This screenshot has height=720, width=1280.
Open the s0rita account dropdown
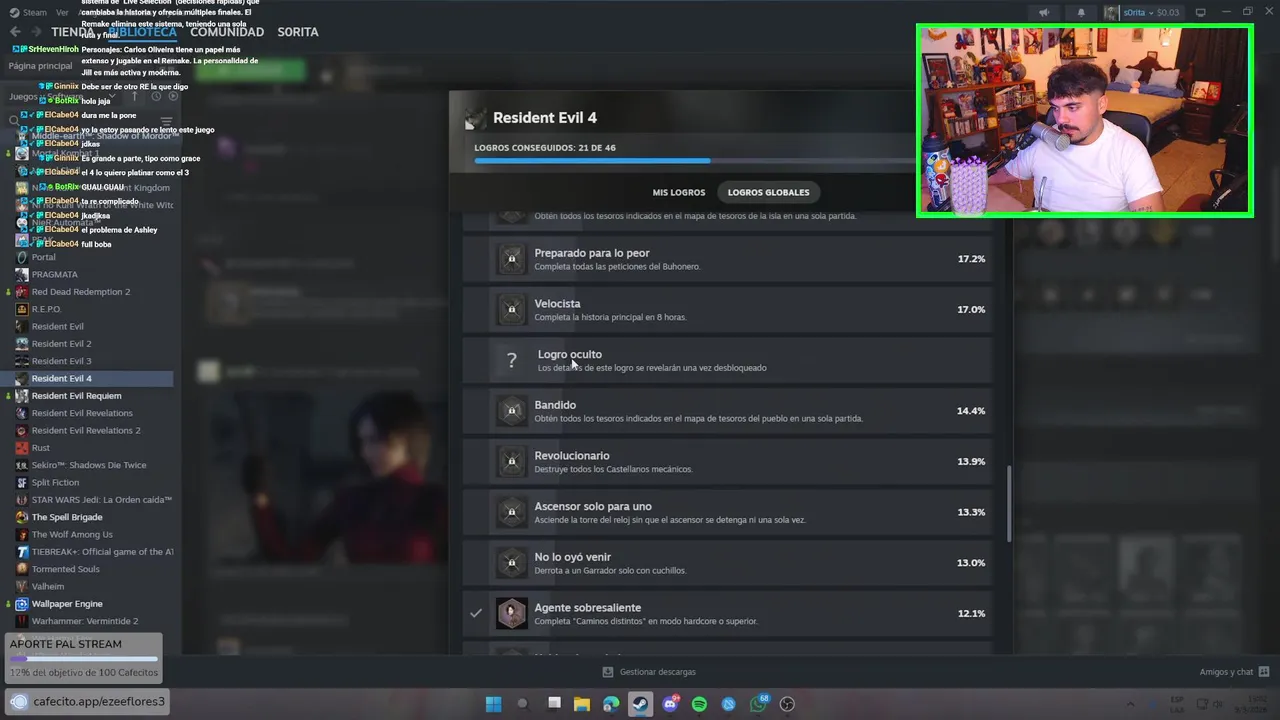click(x=1151, y=12)
